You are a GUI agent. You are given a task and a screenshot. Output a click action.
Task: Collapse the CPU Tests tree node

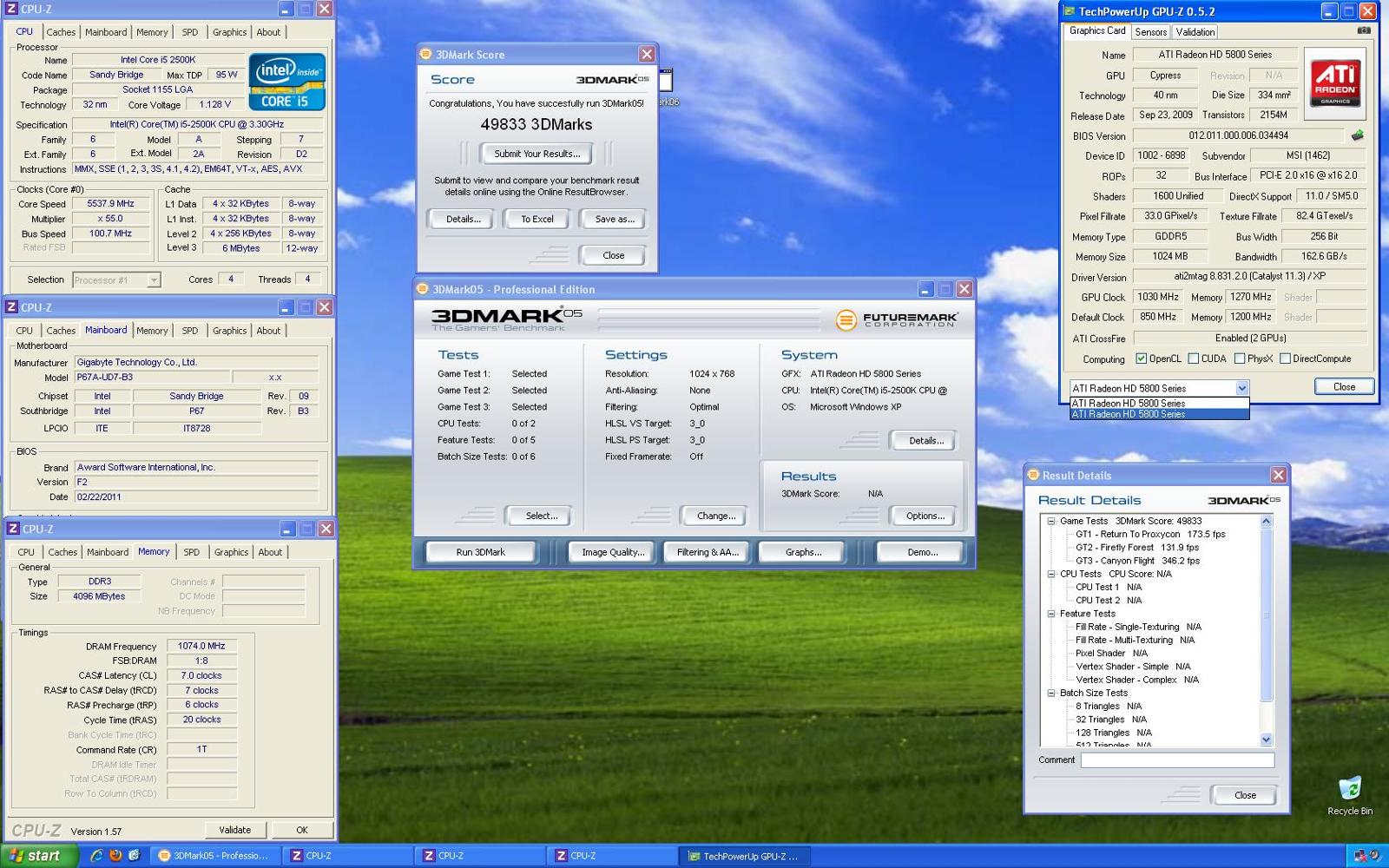(1050, 575)
